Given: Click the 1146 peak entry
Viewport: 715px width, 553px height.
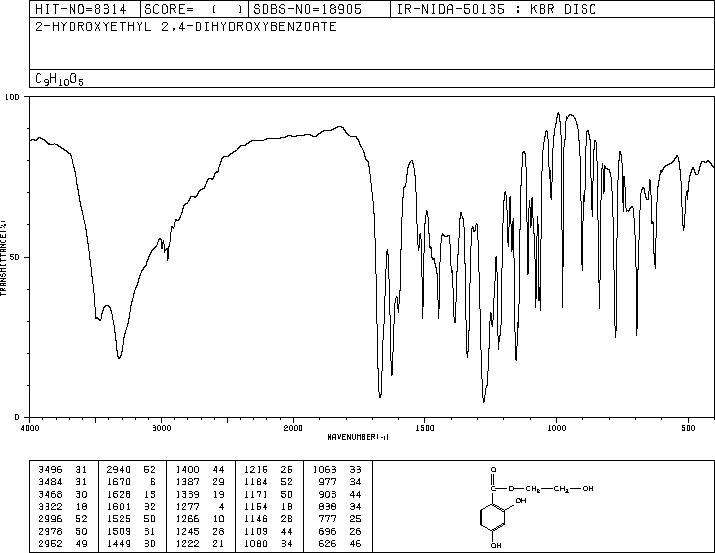Looking at the screenshot, I should click(x=269, y=519).
